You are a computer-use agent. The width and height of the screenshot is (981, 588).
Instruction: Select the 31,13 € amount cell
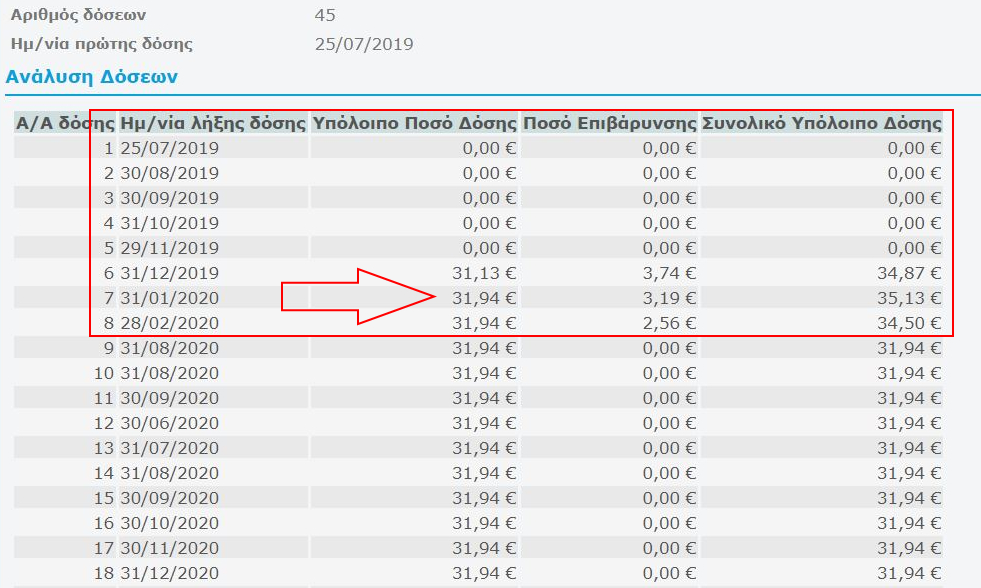484,273
